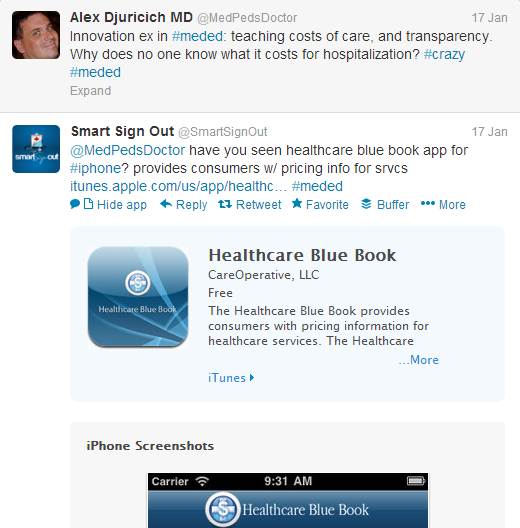Click the Buffer stack icon
The height and width of the screenshot is (528, 520).
(366, 204)
